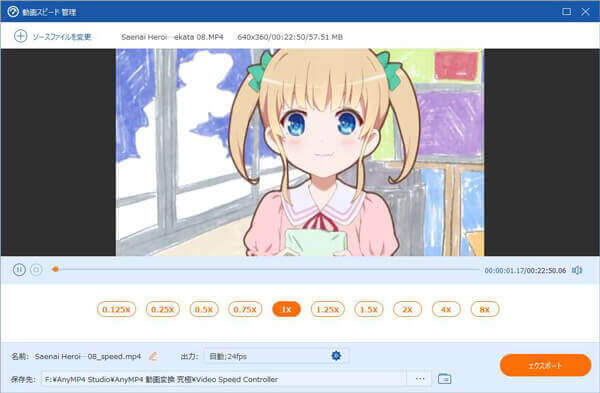The image size is (600, 393).
Task: Click source name Saenai Heroi ekata 08.MP4
Action: pos(172,37)
